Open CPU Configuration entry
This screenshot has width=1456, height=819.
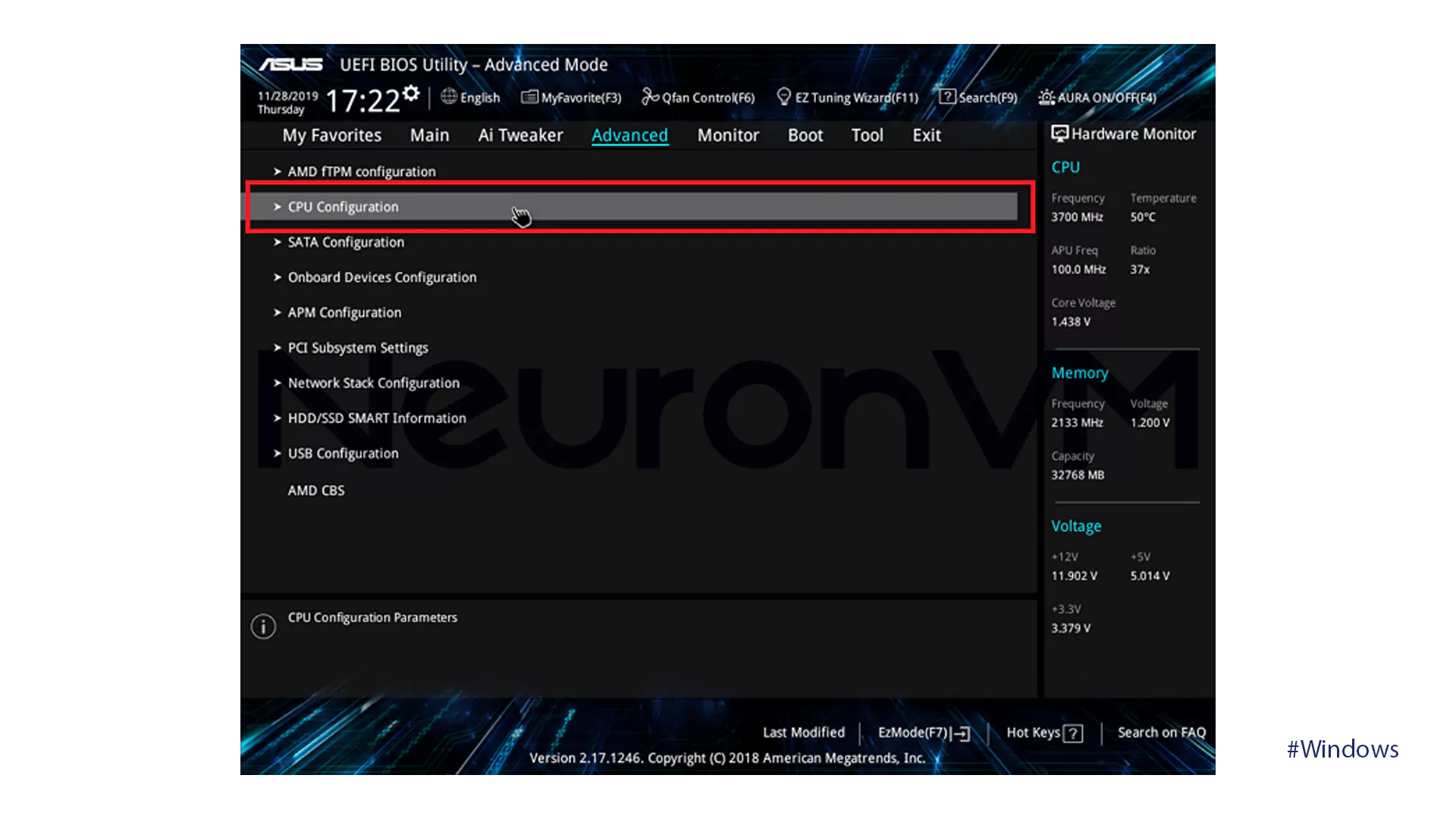coord(343,207)
